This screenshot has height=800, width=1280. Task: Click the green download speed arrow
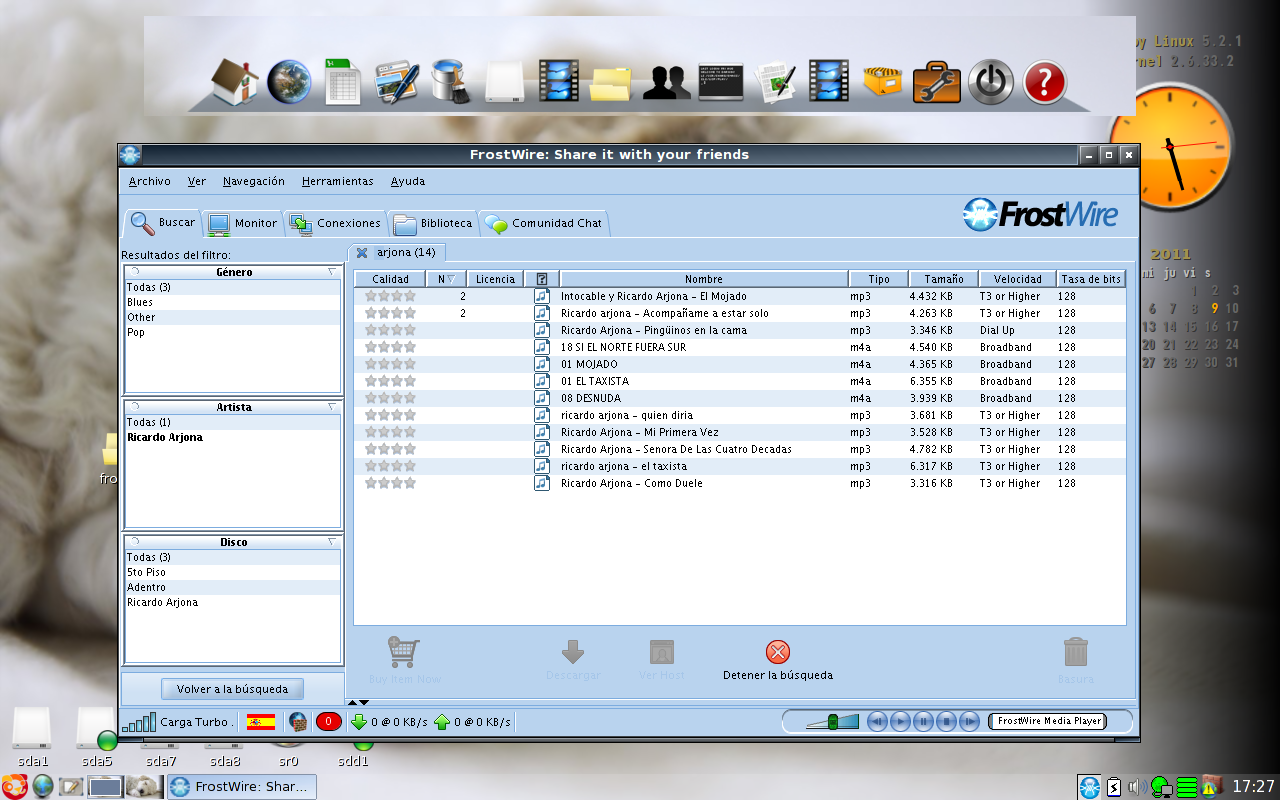point(359,721)
